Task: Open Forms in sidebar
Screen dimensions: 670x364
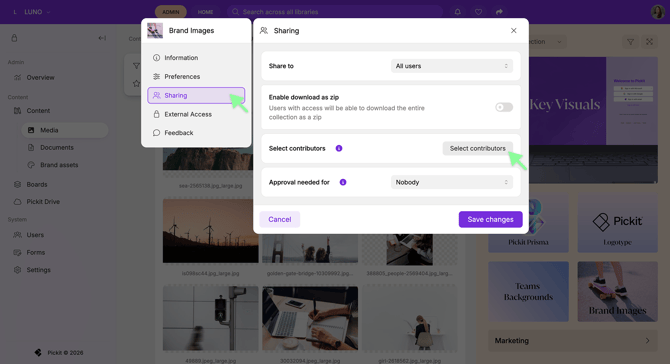Action: point(35,252)
